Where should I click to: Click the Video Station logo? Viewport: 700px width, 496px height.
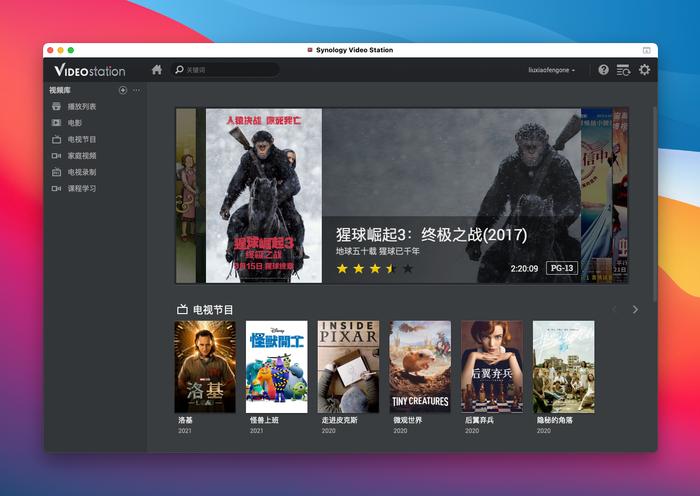90,70
